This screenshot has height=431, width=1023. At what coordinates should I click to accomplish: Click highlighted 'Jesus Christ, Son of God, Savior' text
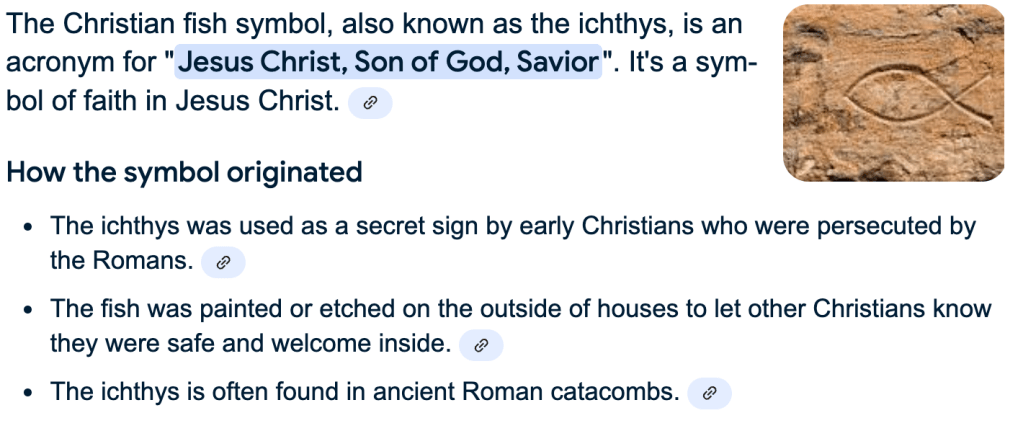(x=390, y=62)
